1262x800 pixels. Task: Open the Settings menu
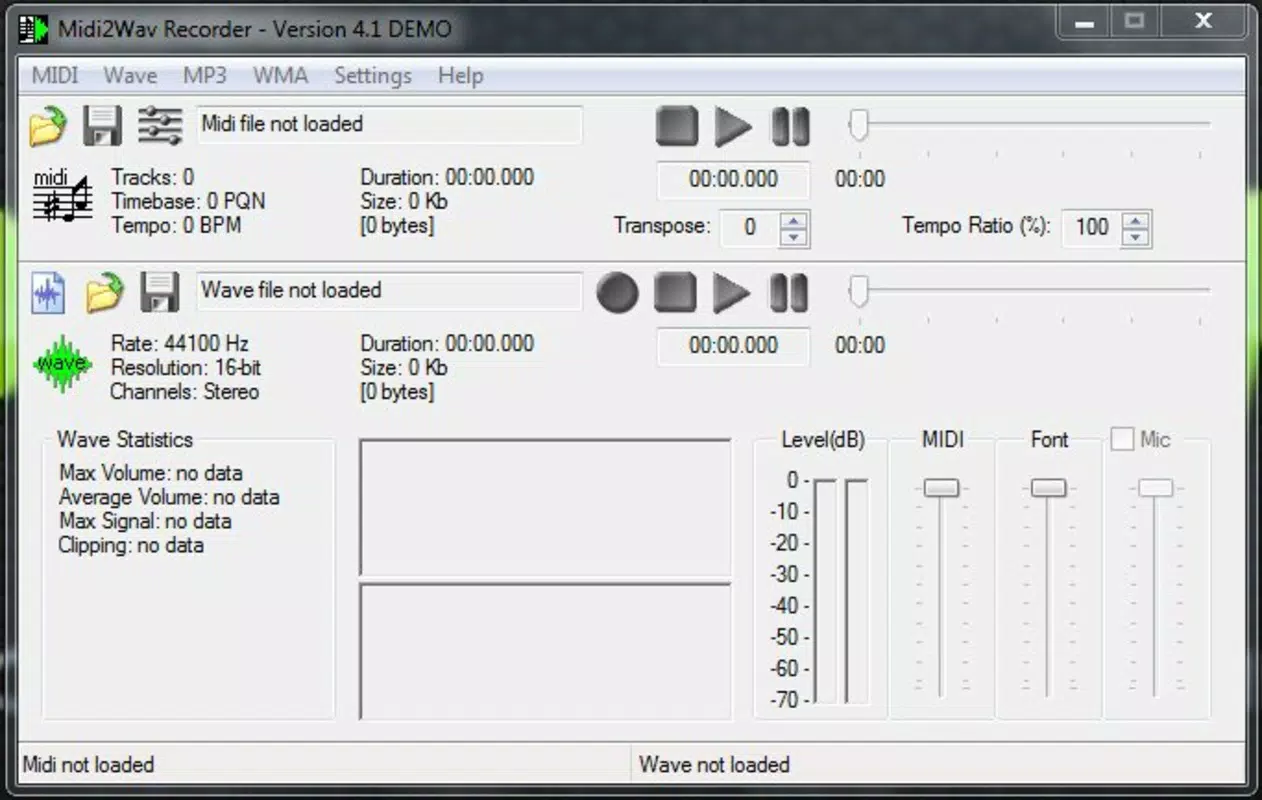pyautogui.click(x=373, y=76)
